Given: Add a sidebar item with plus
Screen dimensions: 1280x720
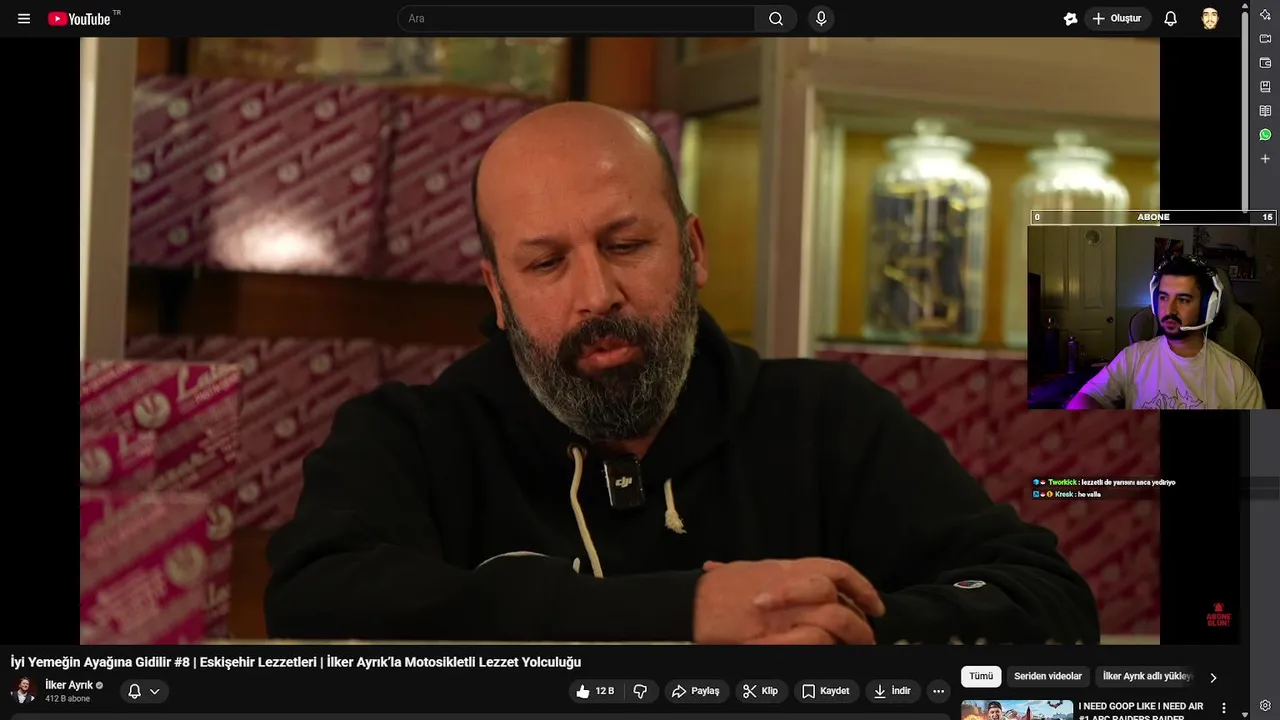Looking at the screenshot, I should [x=1265, y=159].
